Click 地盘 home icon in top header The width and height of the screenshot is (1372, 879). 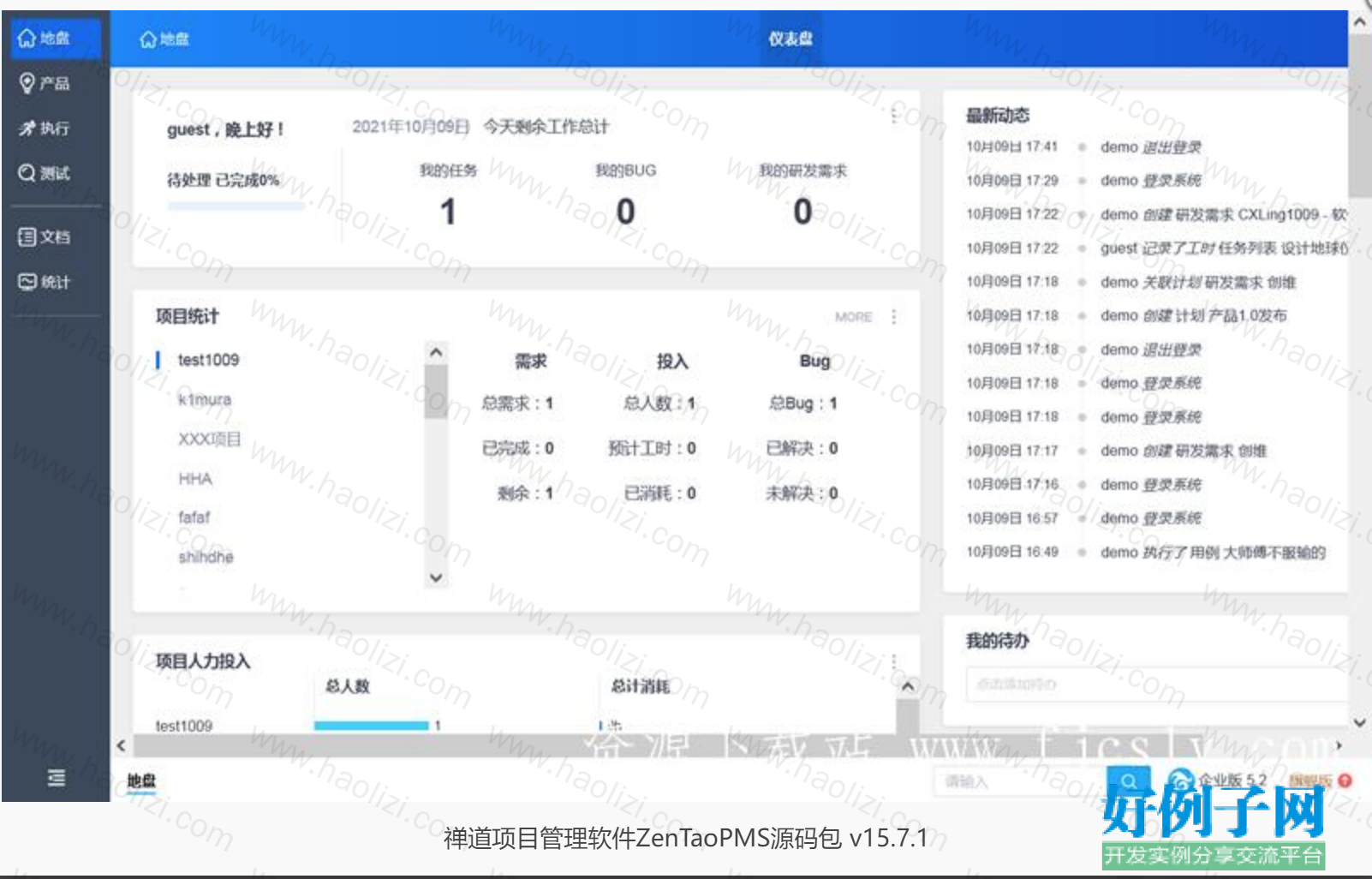[164, 39]
